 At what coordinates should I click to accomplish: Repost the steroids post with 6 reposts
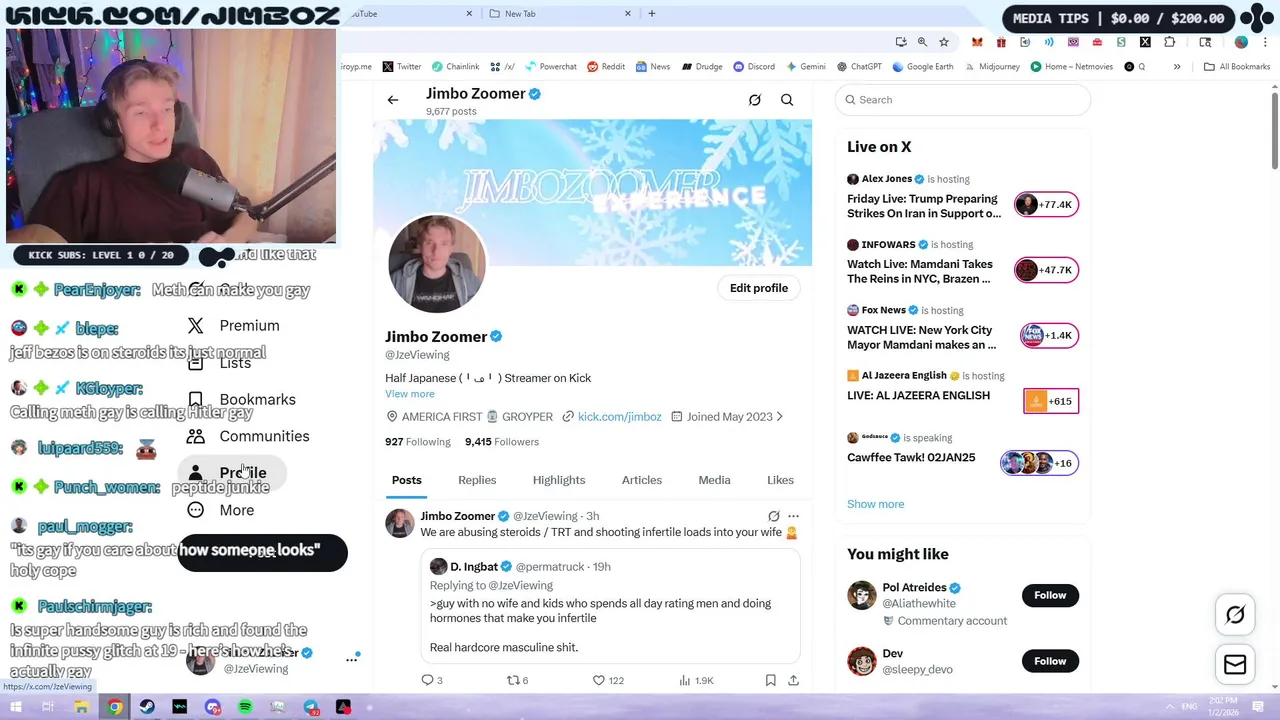tap(517, 680)
